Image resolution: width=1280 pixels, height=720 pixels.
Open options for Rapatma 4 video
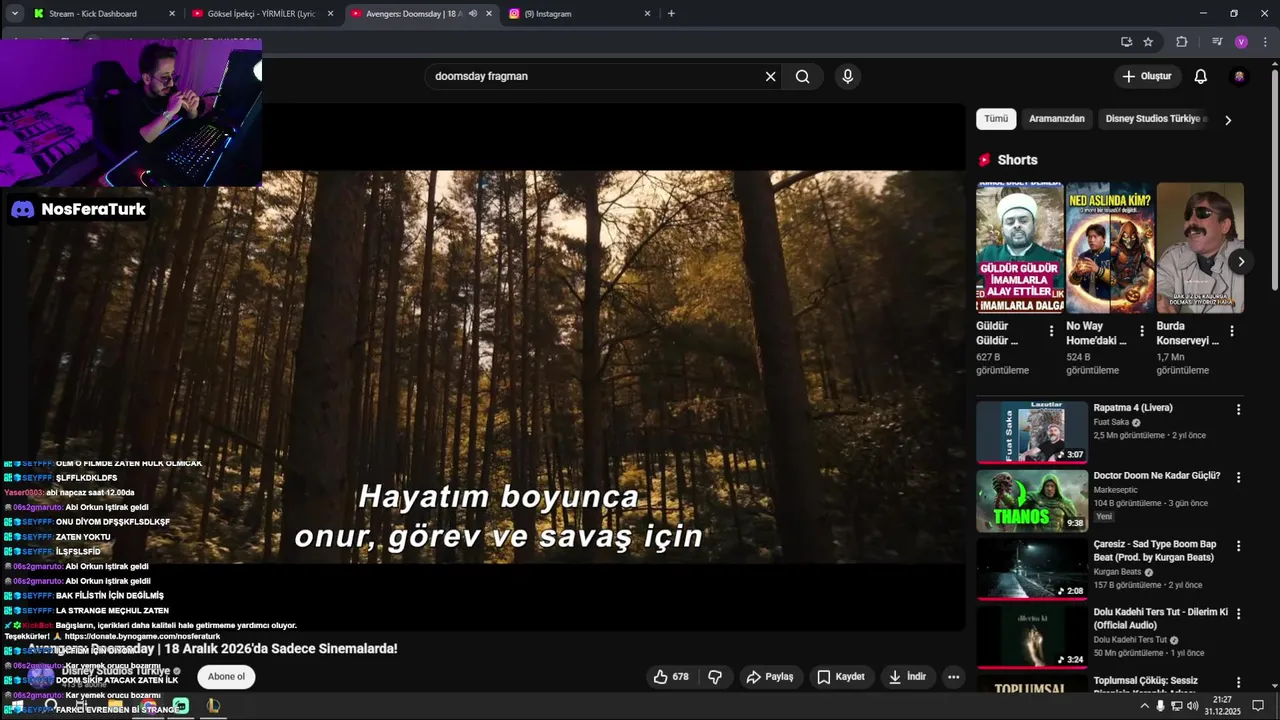pos(1238,409)
